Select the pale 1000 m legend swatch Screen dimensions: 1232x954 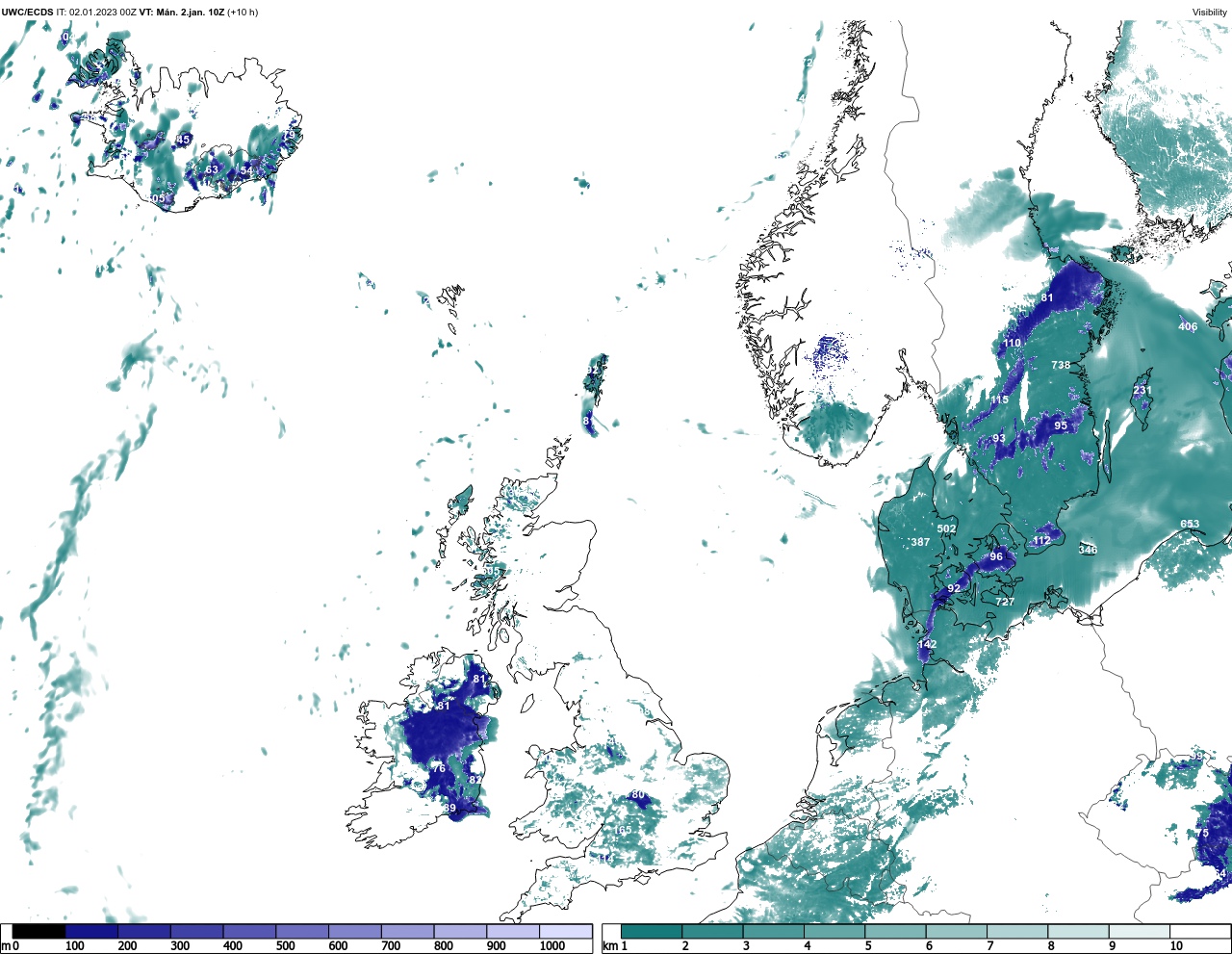pyautogui.click(x=565, y=931)
